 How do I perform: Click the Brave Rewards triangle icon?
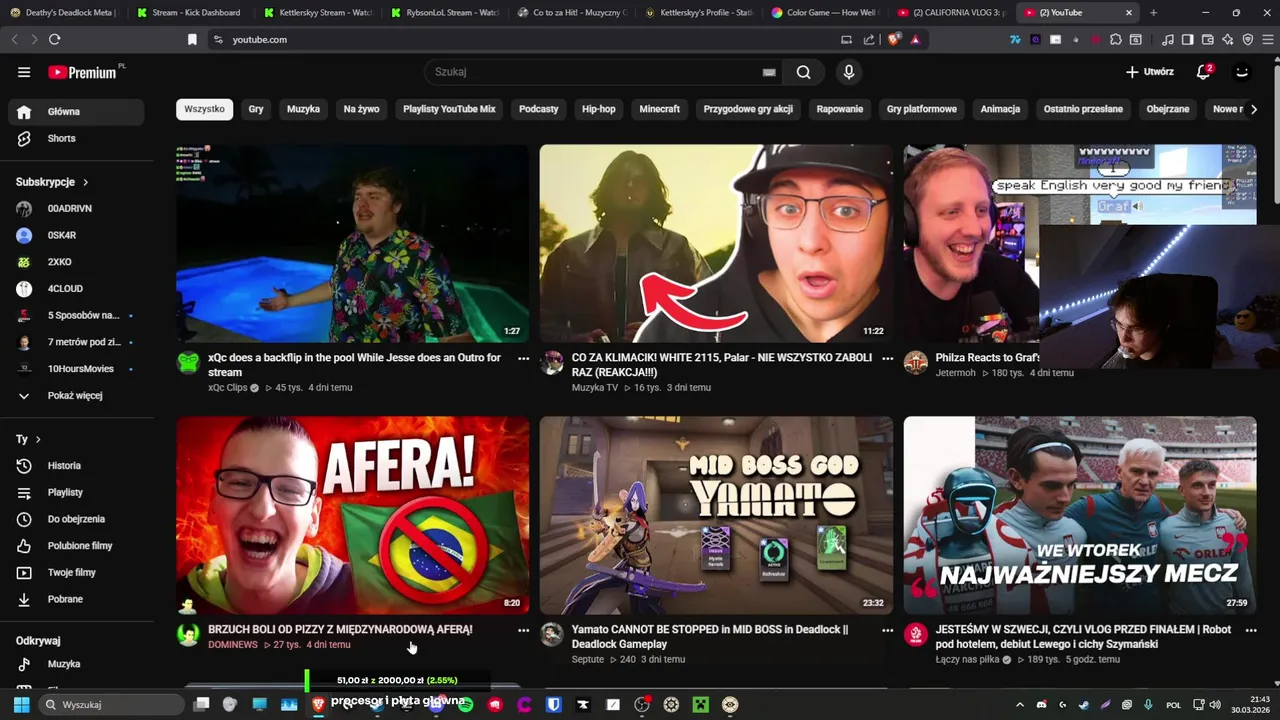pyautogui.click(x=915, y=40)
